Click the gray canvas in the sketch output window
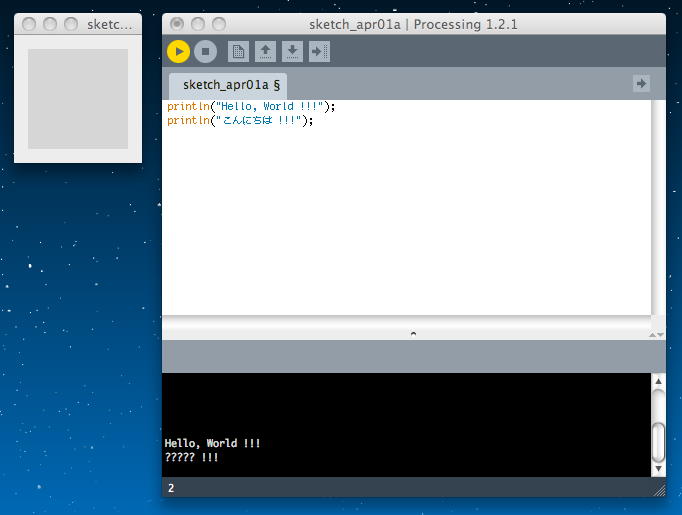 [77, 98]
